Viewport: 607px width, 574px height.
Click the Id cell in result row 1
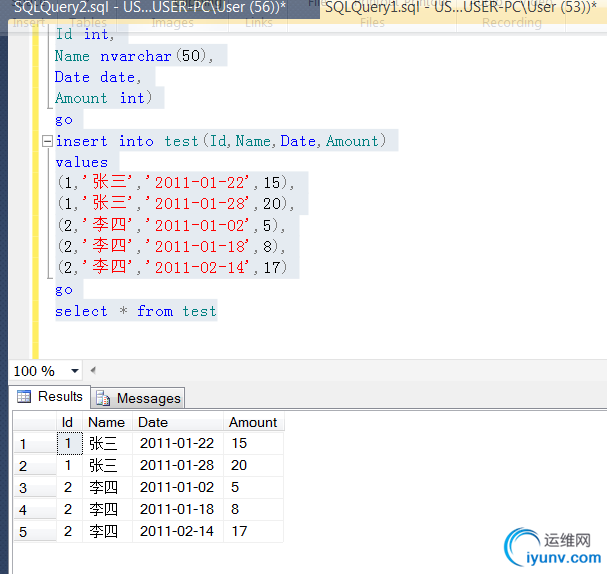[x=70, y=443]
